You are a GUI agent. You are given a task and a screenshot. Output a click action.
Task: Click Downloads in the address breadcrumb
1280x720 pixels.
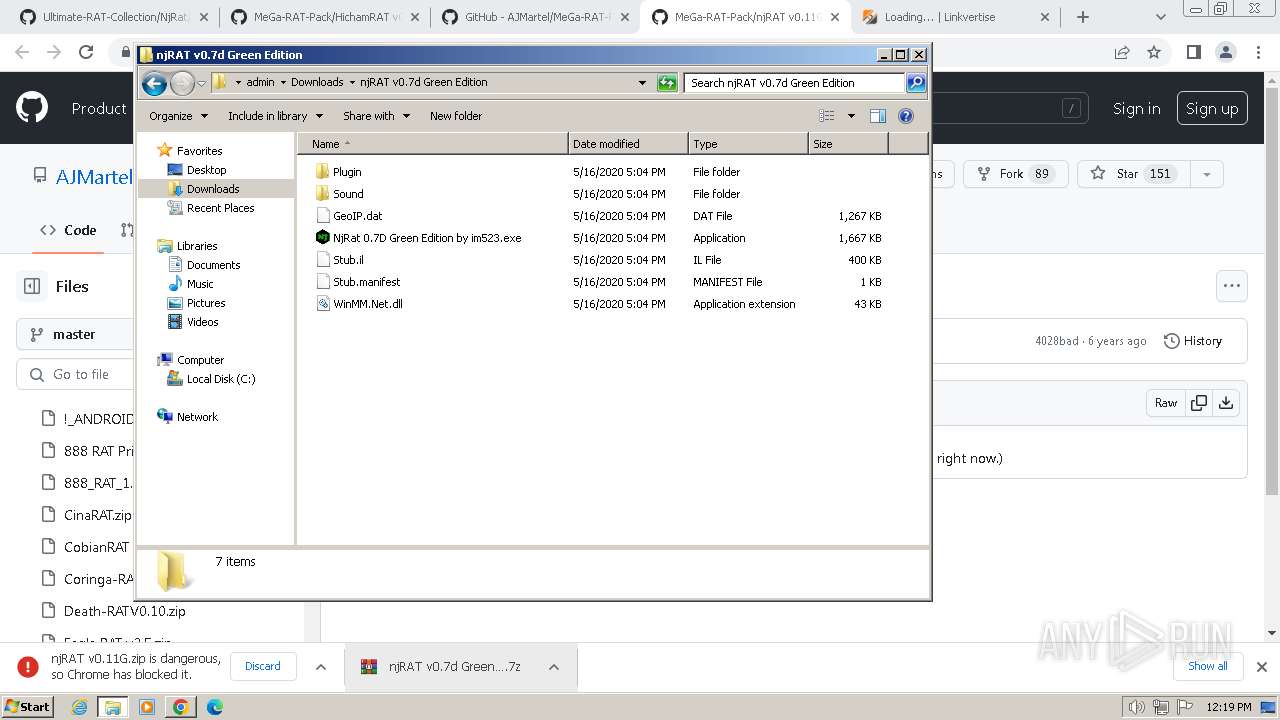point(317,83)
